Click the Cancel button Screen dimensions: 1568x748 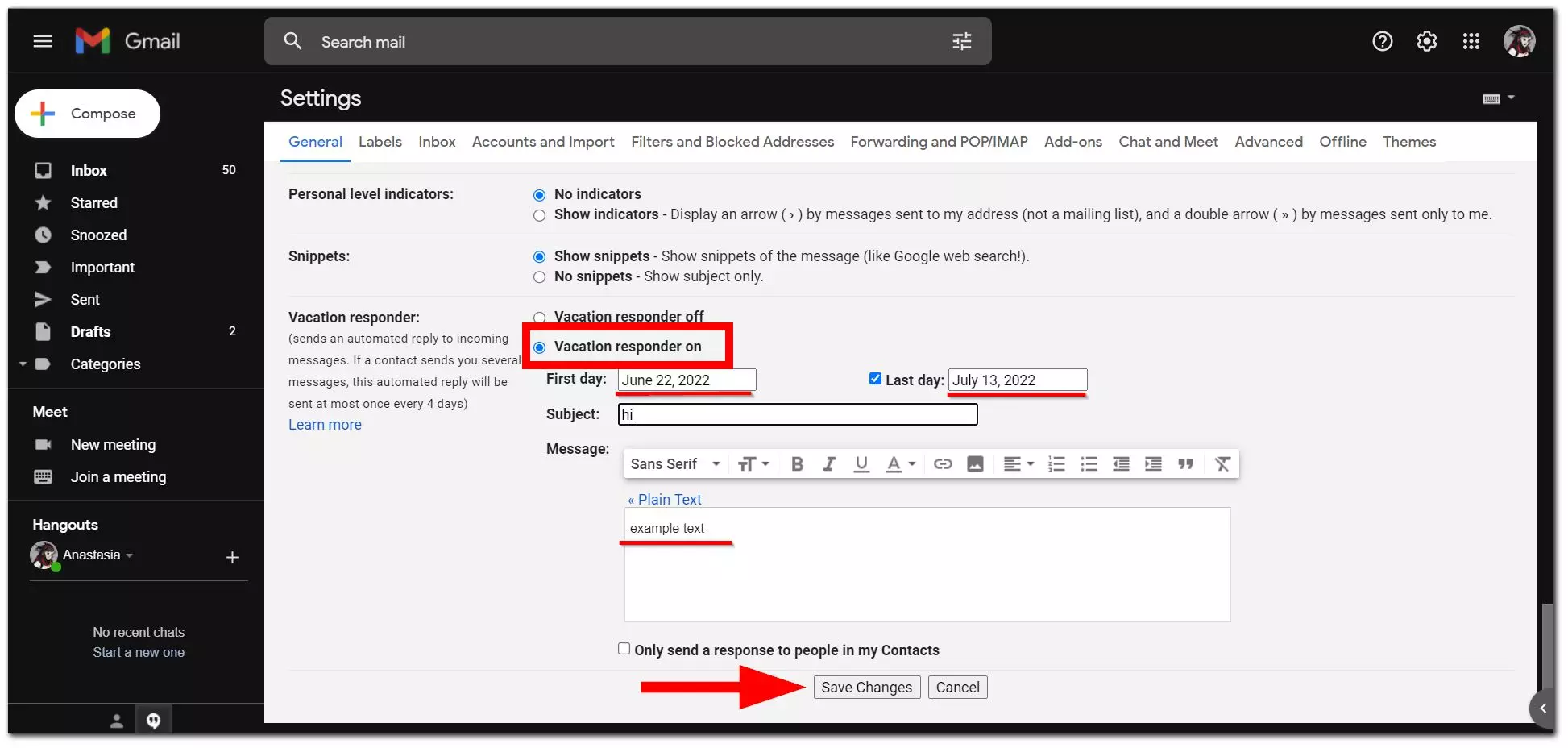coord(958,688)
